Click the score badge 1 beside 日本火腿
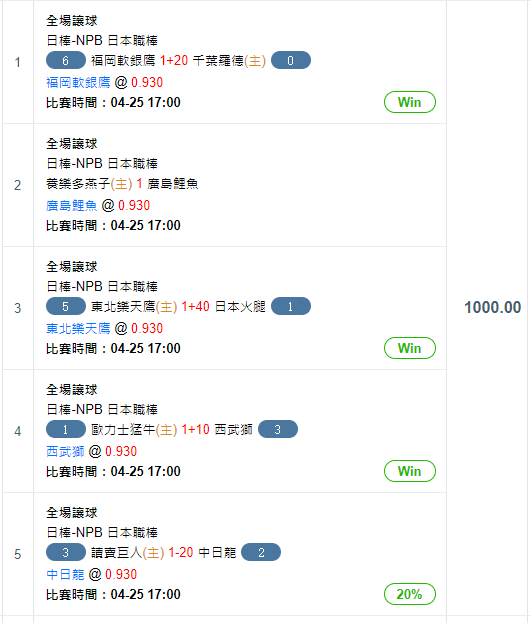This screenshot has width=531, height=623. [291, 306]
